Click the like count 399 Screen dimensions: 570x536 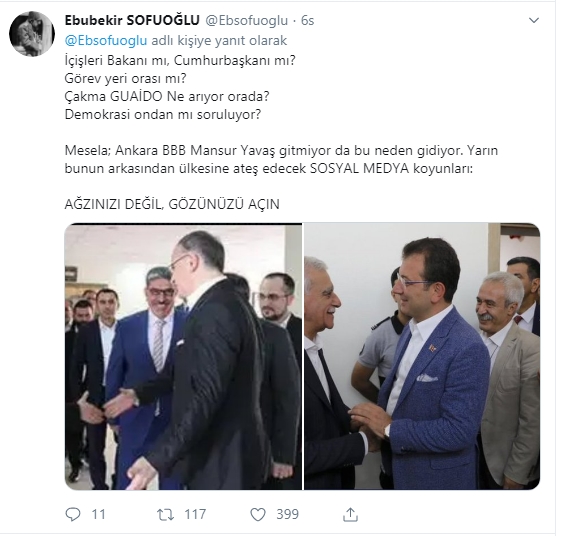tap(288, 515)
